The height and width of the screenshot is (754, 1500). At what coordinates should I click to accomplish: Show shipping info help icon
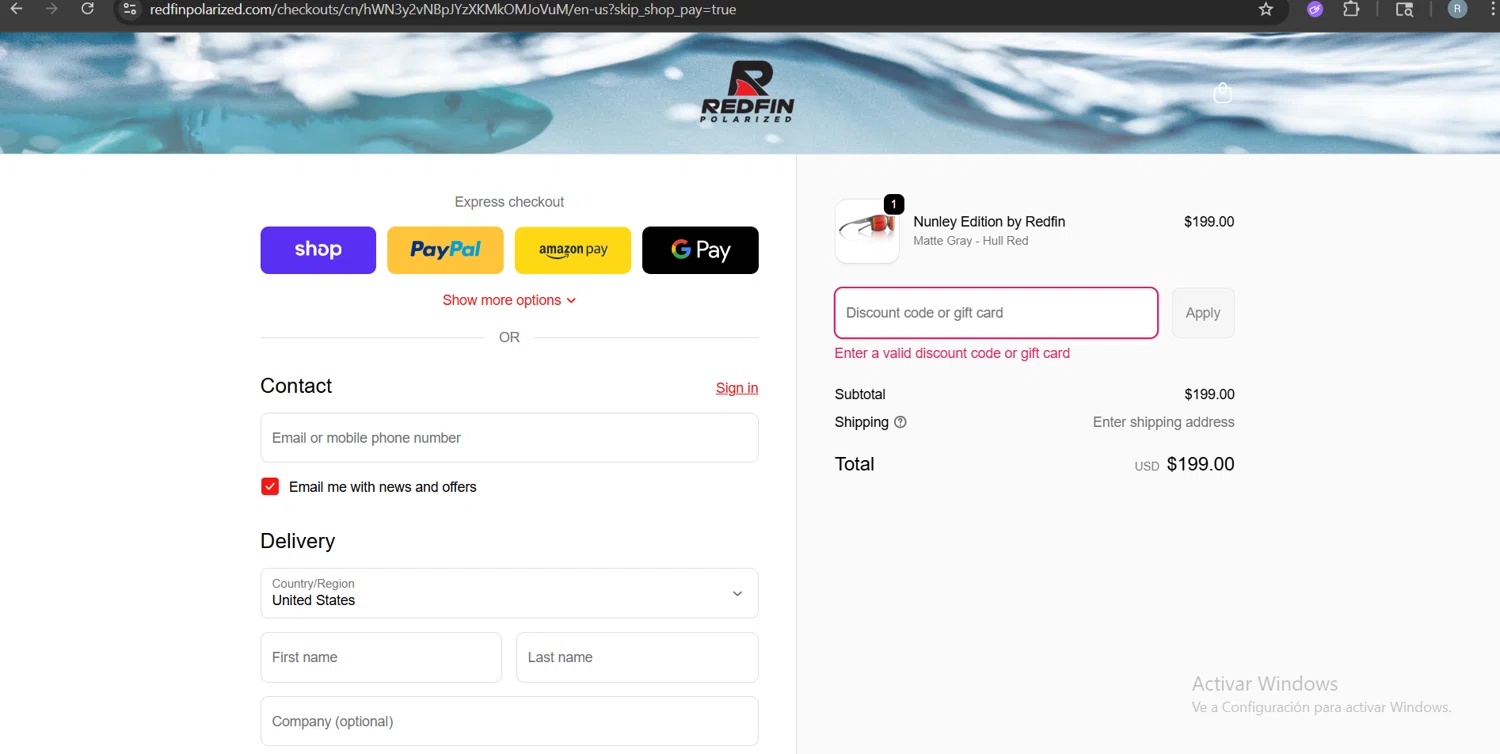900,422
